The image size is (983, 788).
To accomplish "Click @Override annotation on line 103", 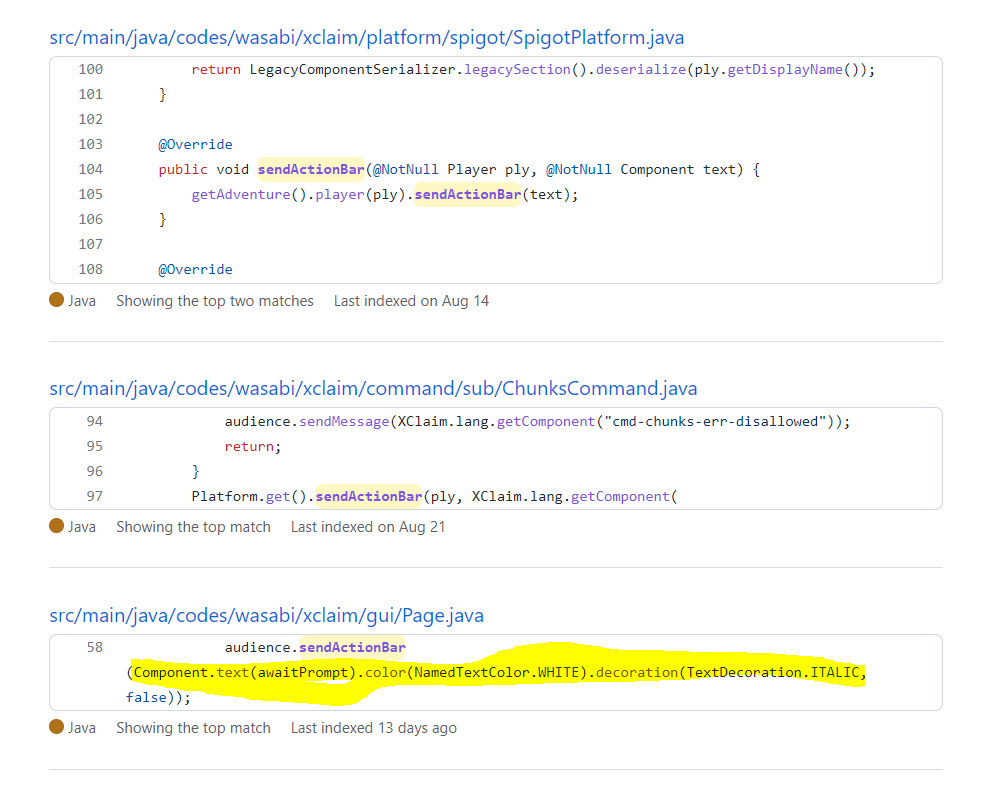I will coord(196,145).
